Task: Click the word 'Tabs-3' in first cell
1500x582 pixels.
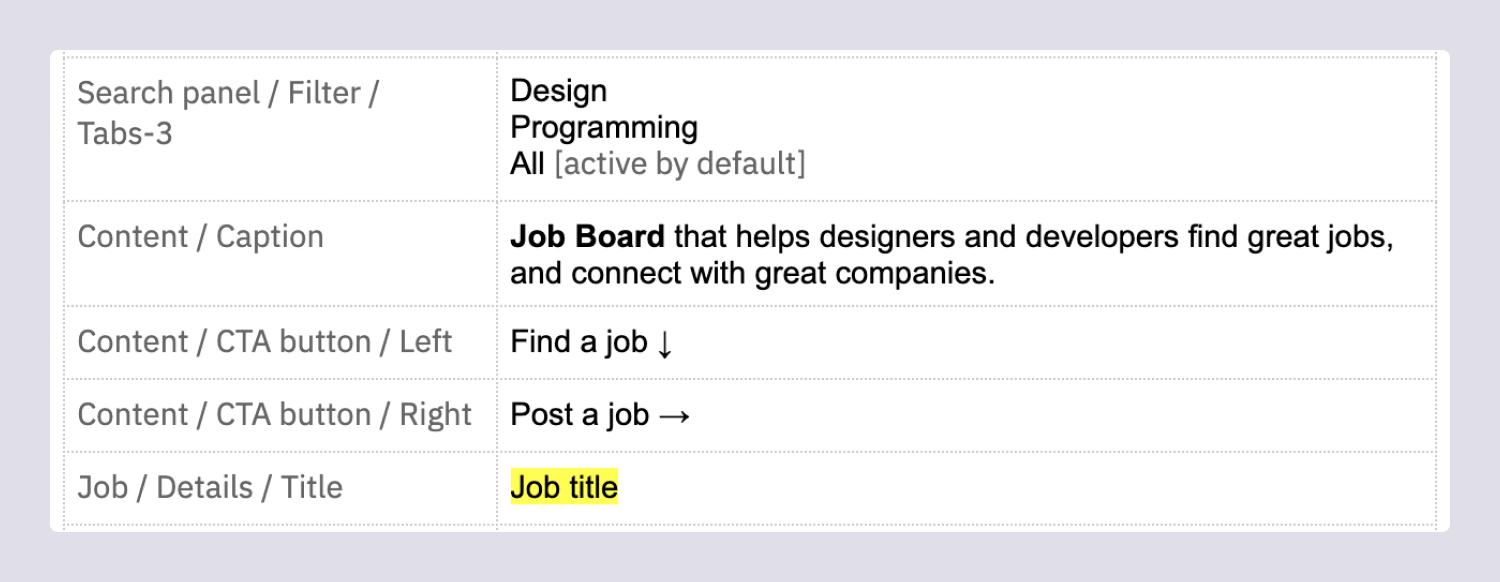Action: pos(125,133)
